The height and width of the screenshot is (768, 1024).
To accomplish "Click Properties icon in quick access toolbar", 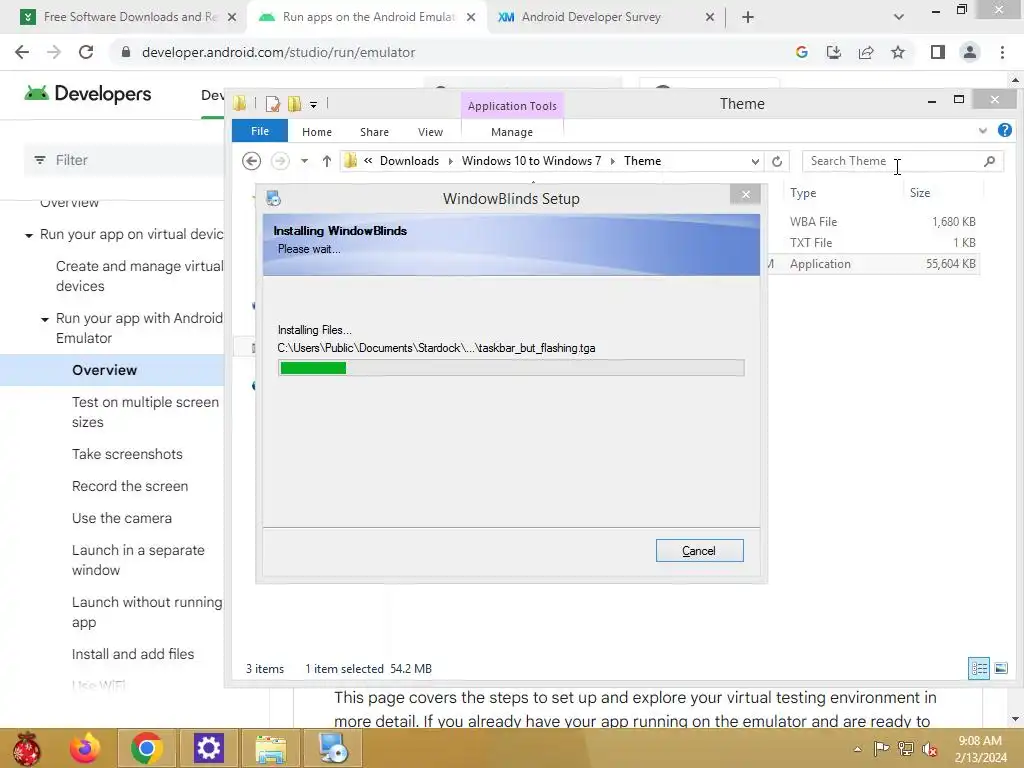I will click(x=272, y=104).
